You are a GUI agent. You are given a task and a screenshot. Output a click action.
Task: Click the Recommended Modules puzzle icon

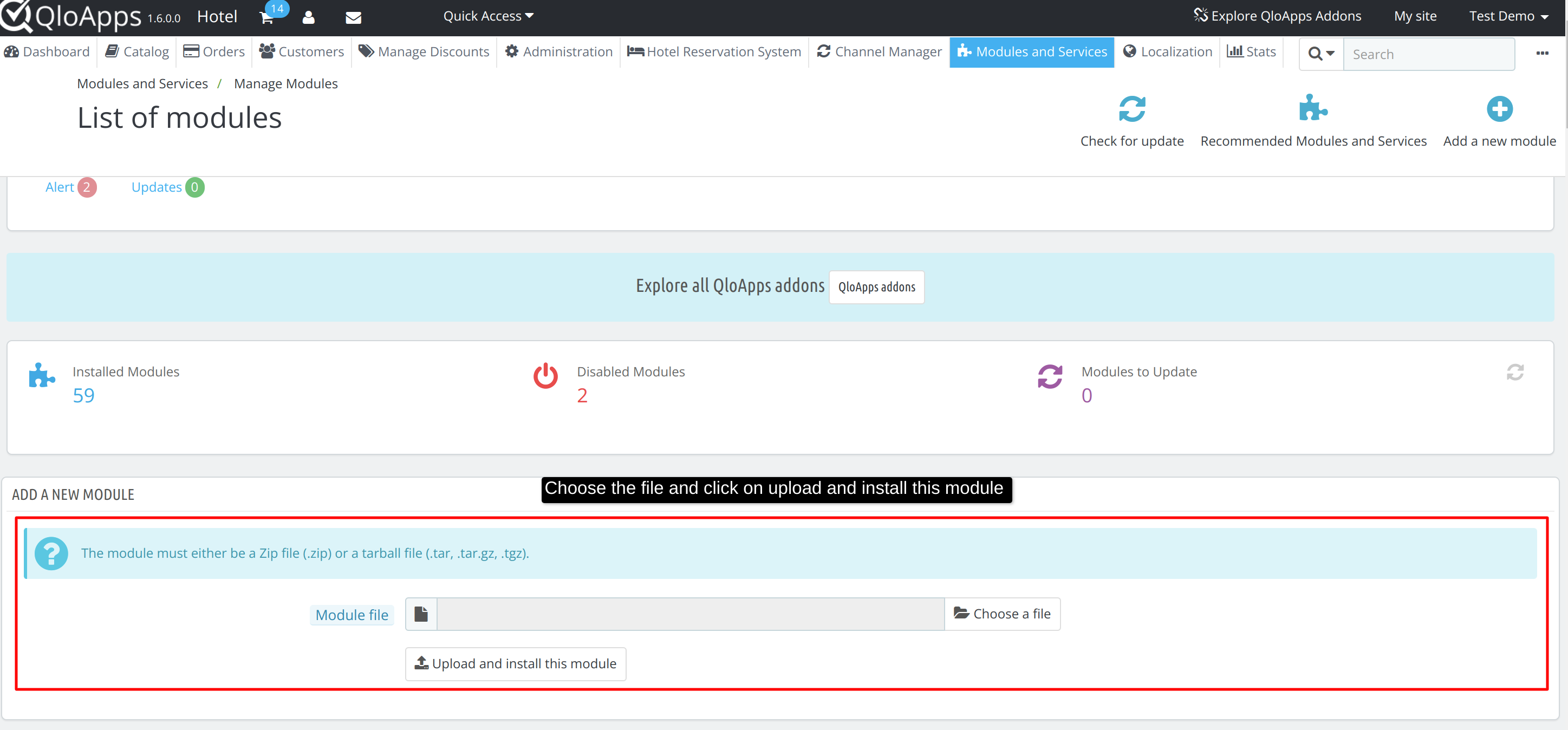click(1313, 108)
